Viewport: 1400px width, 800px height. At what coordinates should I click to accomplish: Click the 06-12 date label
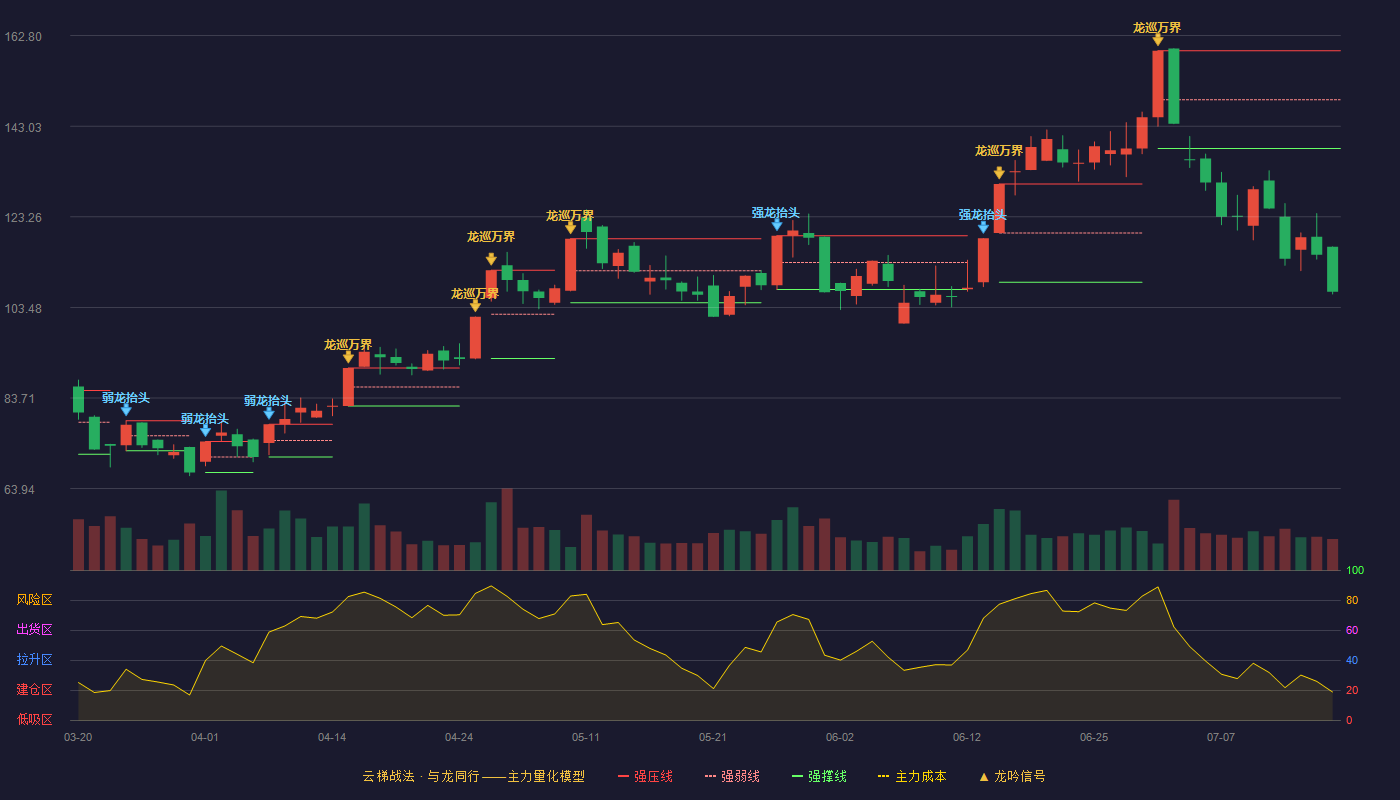[x=967, y=737]
